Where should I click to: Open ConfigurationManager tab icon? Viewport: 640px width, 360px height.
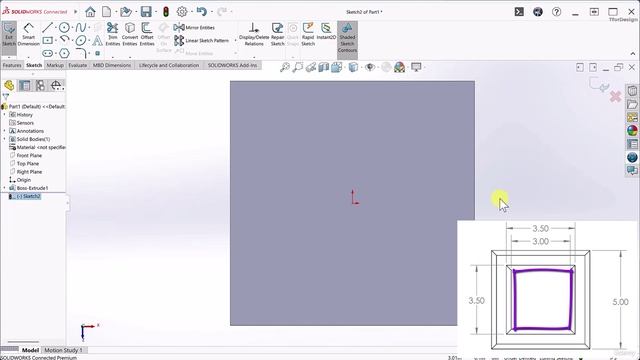(40, 85)
